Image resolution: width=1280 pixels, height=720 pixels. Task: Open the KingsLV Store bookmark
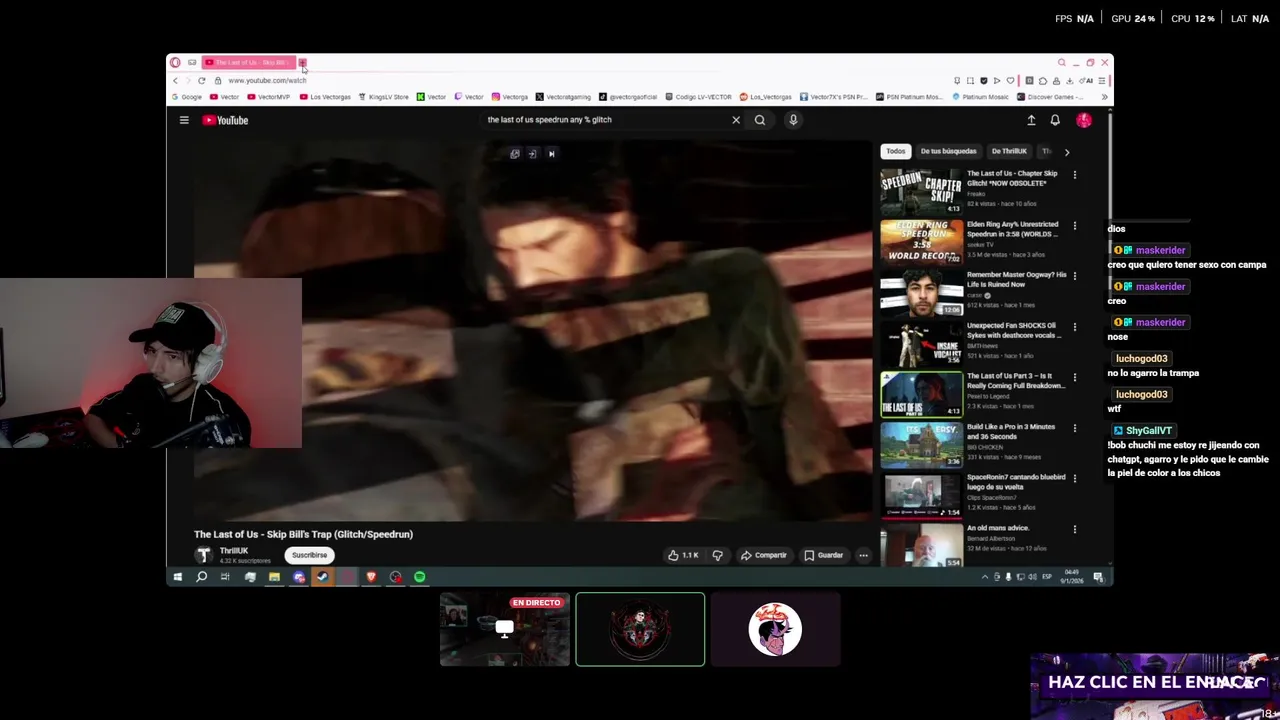(384, 97)
